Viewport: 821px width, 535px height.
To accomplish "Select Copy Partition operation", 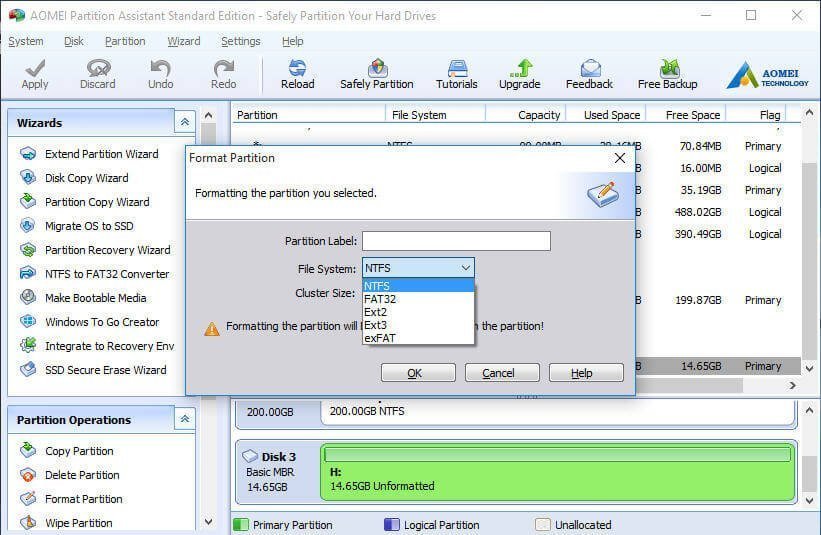I will [66, 451].
